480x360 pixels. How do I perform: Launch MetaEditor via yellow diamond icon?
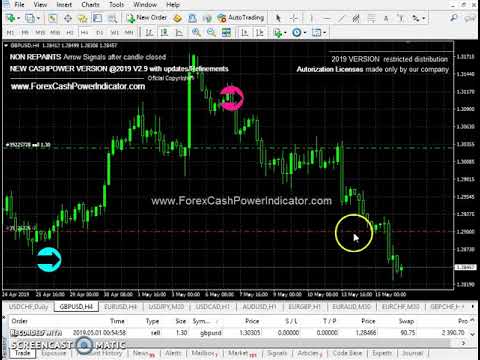point(177,18)
